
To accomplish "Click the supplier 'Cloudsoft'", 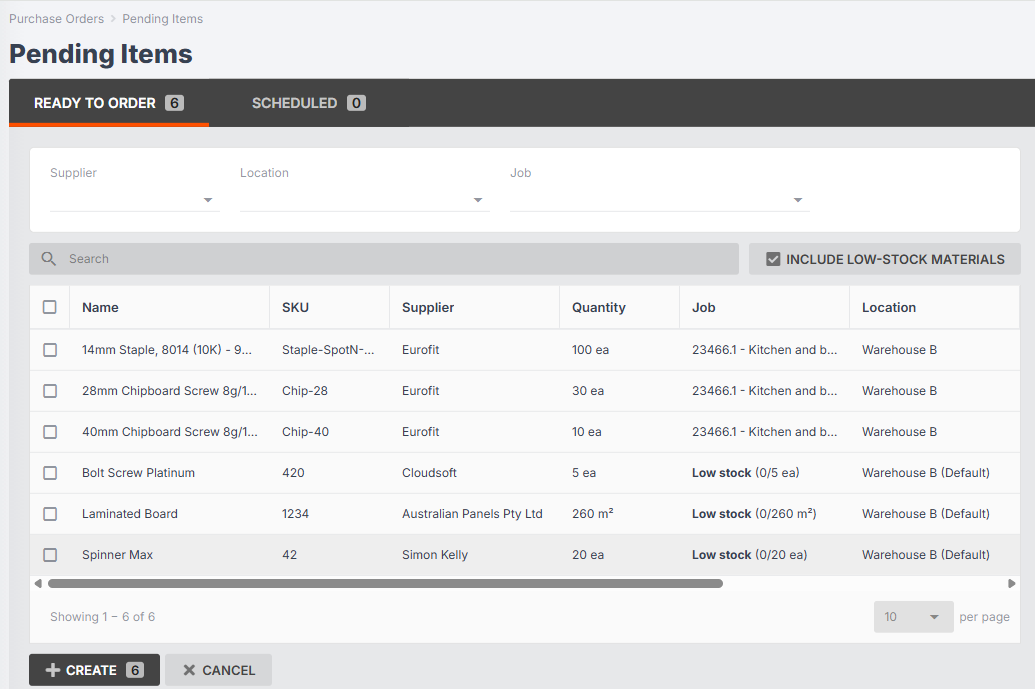I will tap(430, 473).
